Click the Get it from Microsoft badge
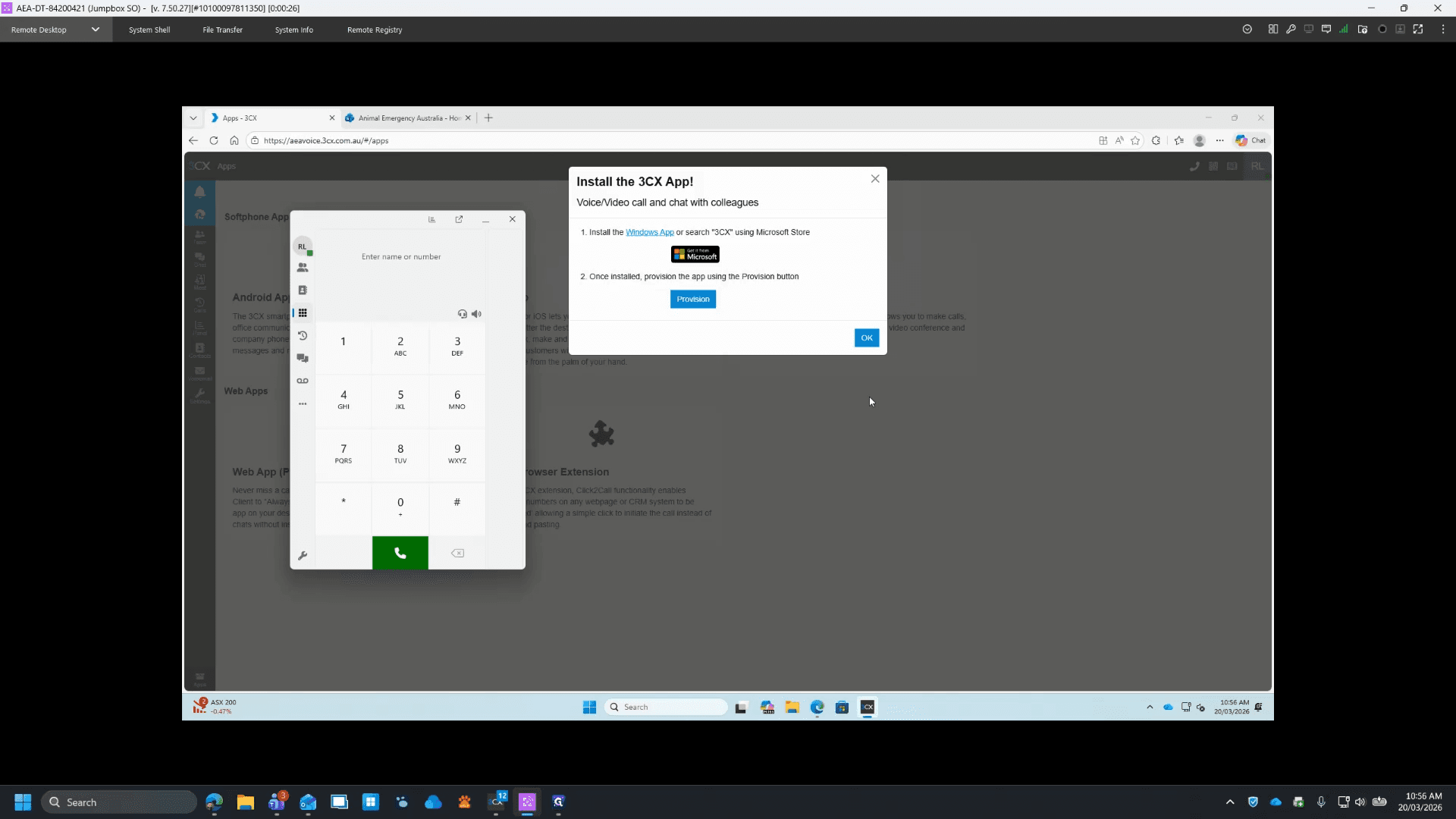The width and height of the screenshot is (1456, 819). click(695, 255)
